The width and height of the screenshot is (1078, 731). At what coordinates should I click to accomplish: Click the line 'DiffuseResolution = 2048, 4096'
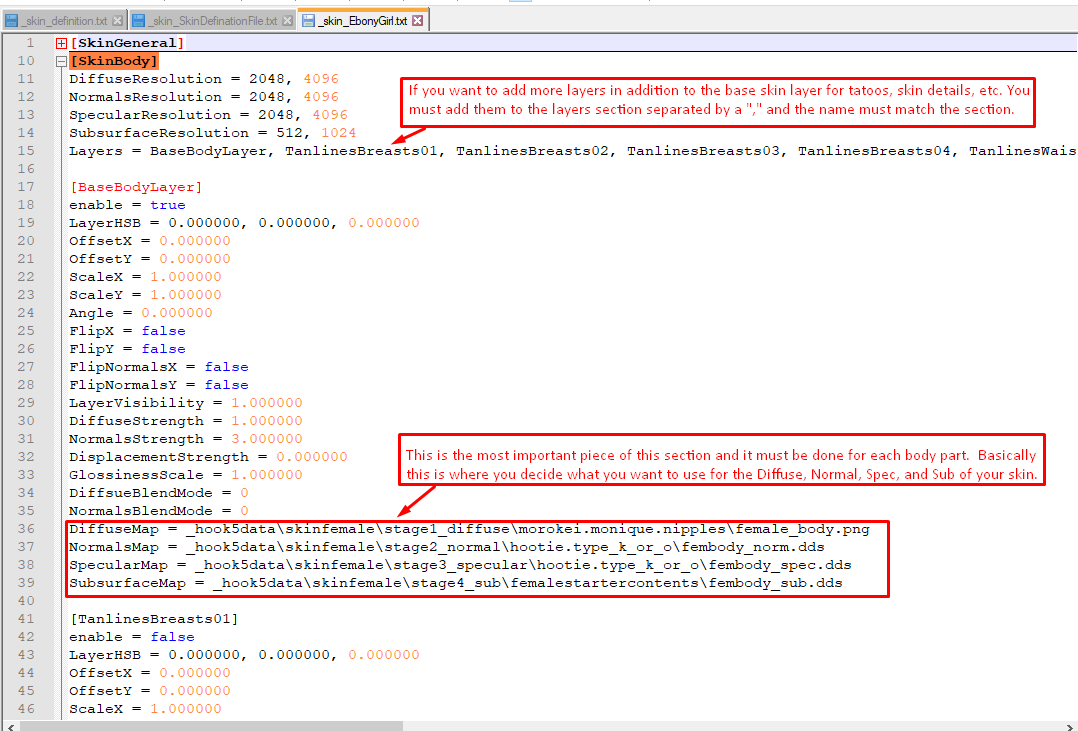[x=204, y=79]
